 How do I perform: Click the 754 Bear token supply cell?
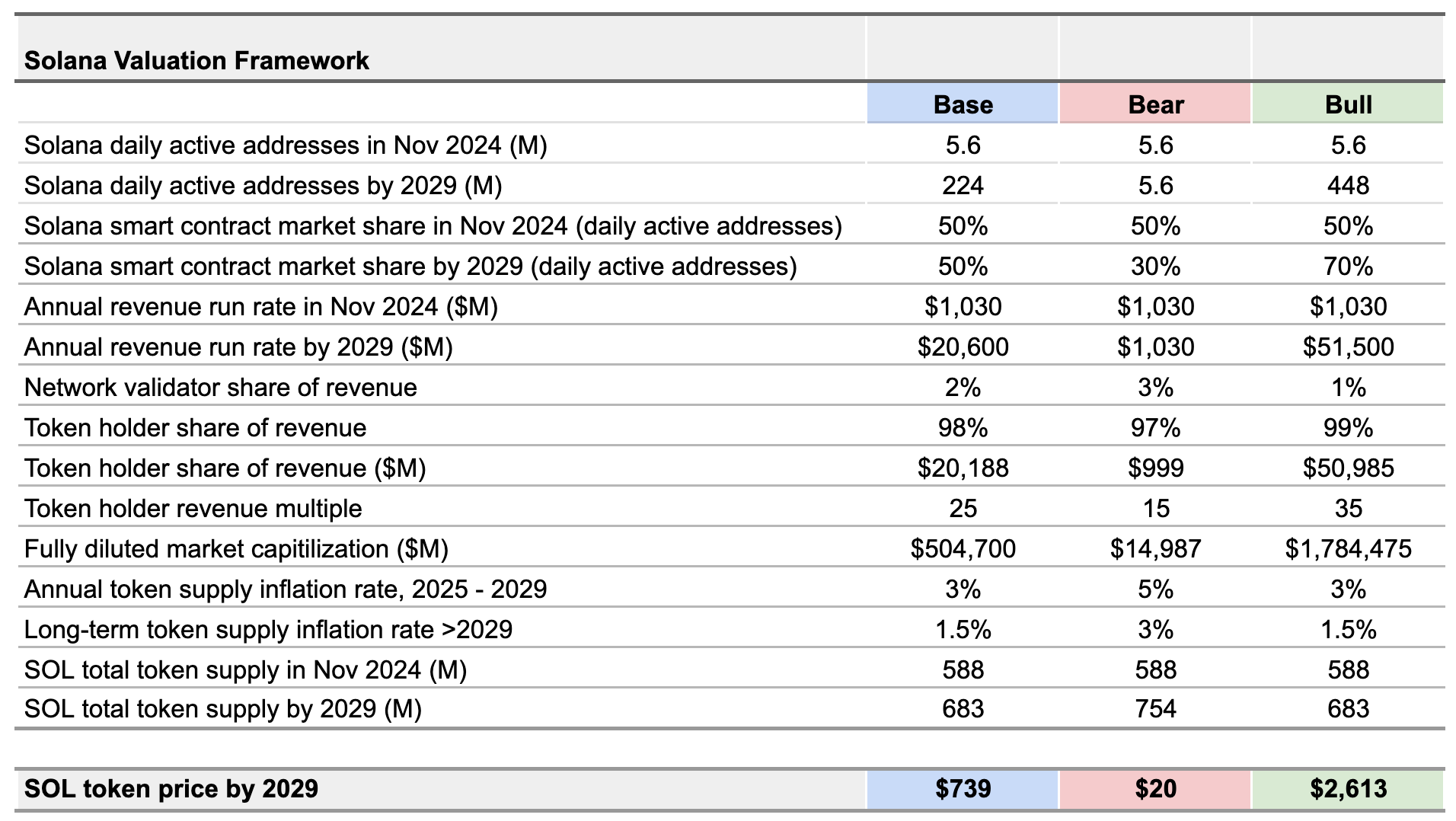[x=1155, y=709]
